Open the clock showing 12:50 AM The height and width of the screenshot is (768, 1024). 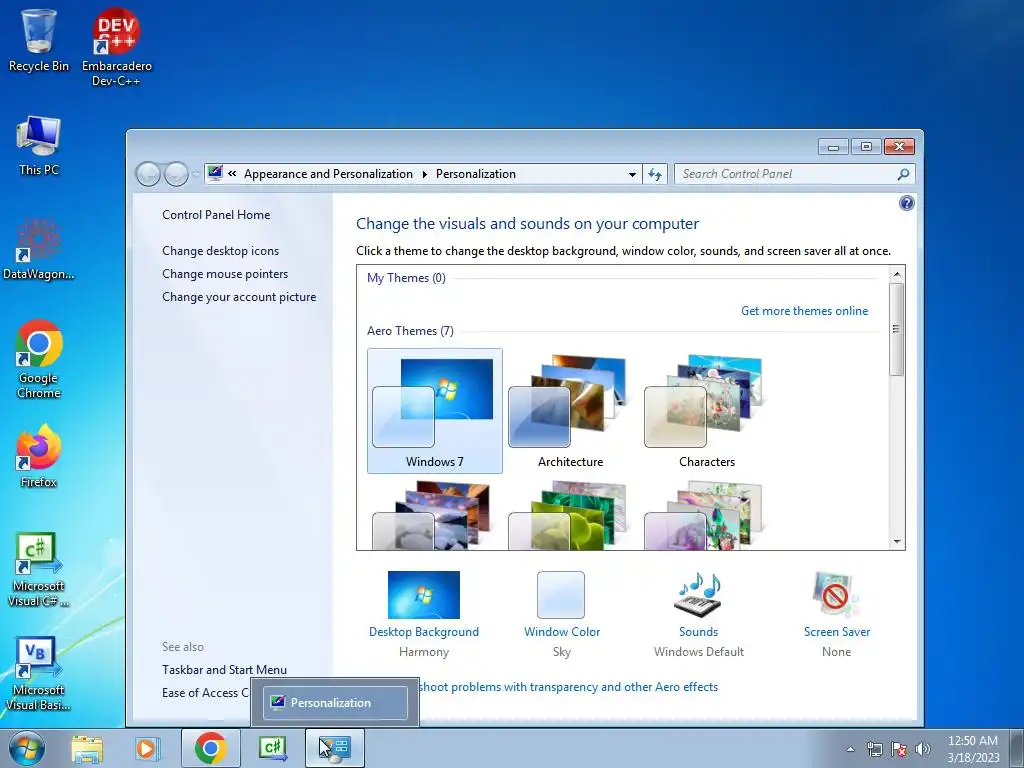(973, 748)
